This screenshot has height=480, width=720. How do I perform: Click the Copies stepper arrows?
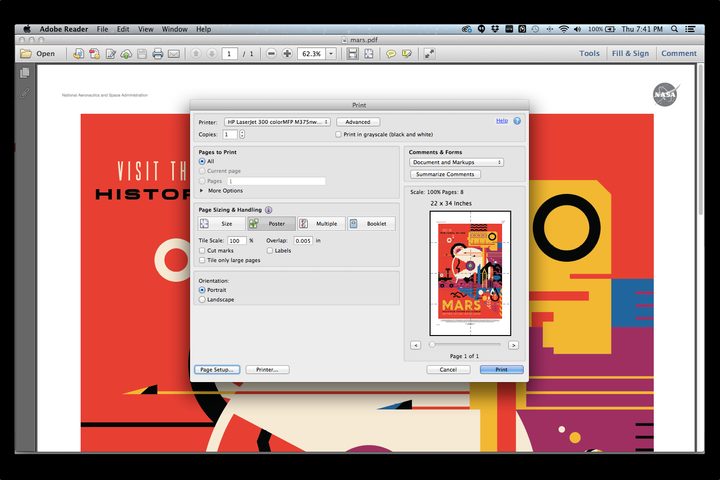[242, 135]
